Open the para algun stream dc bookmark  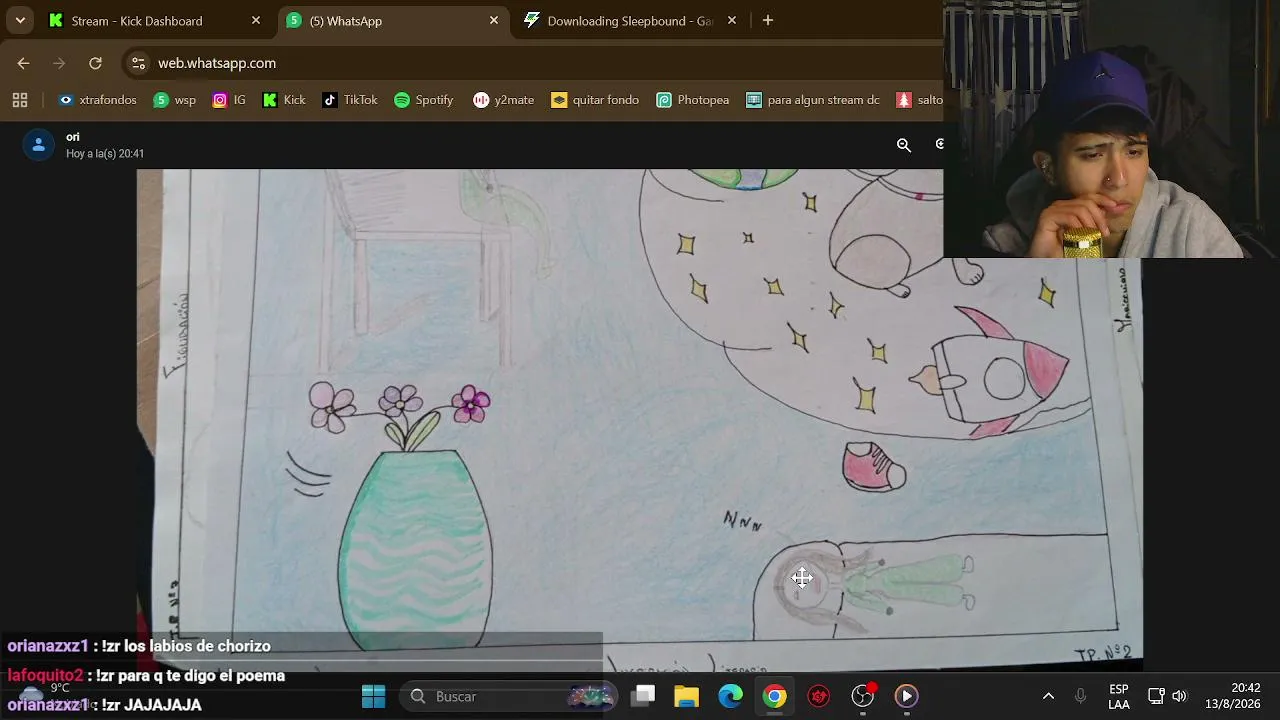813,100
